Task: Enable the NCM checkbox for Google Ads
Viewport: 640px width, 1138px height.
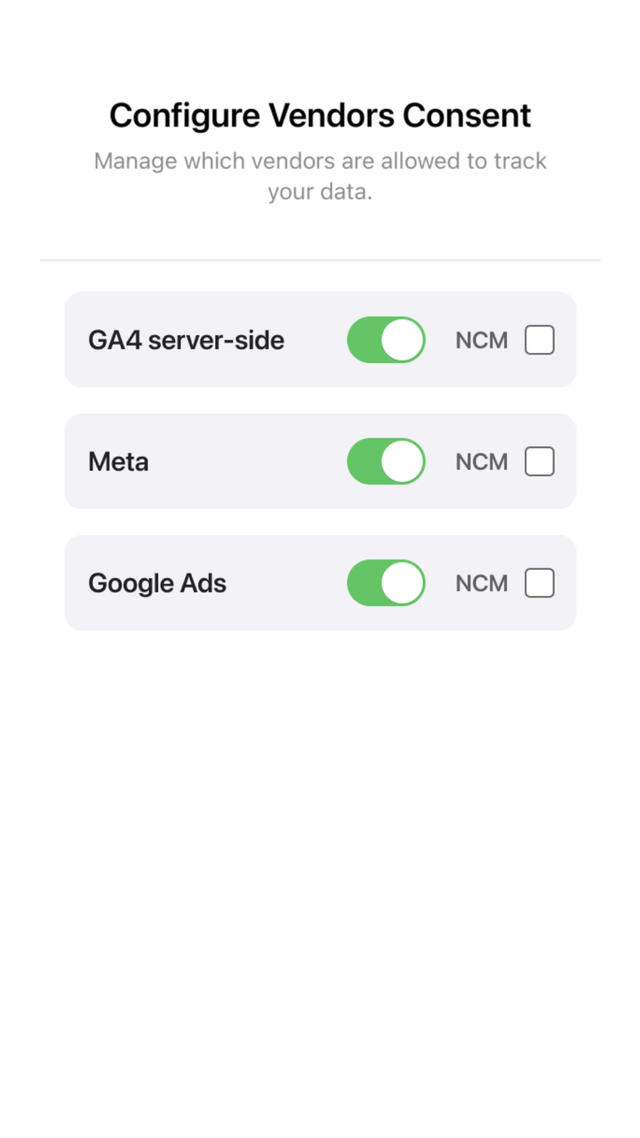Action: [540, 583]
